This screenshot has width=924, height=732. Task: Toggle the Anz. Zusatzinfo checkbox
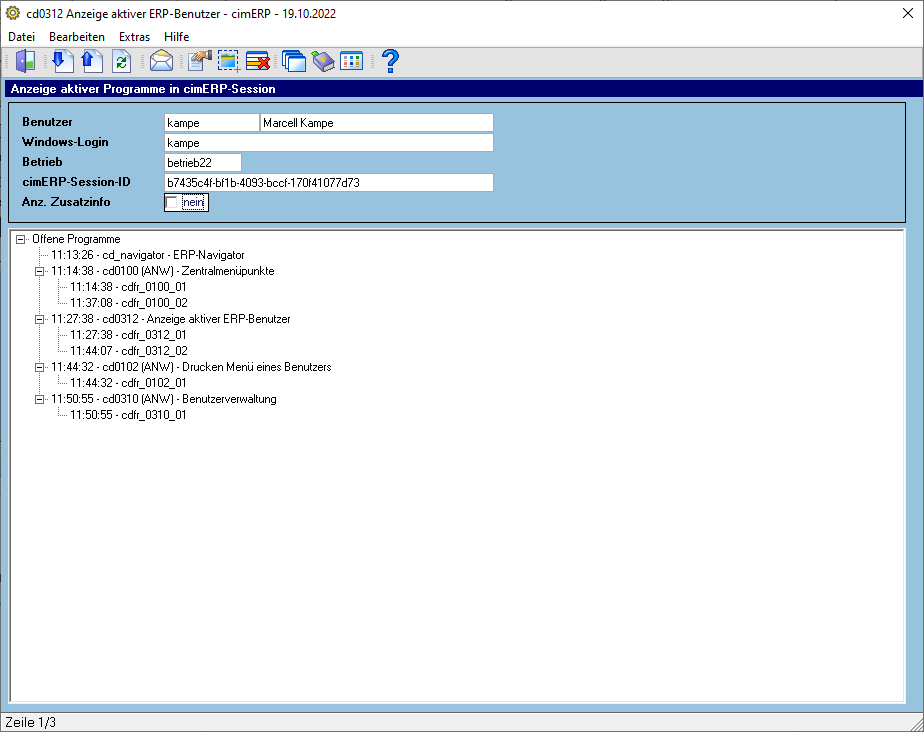[x=171, y=203]
